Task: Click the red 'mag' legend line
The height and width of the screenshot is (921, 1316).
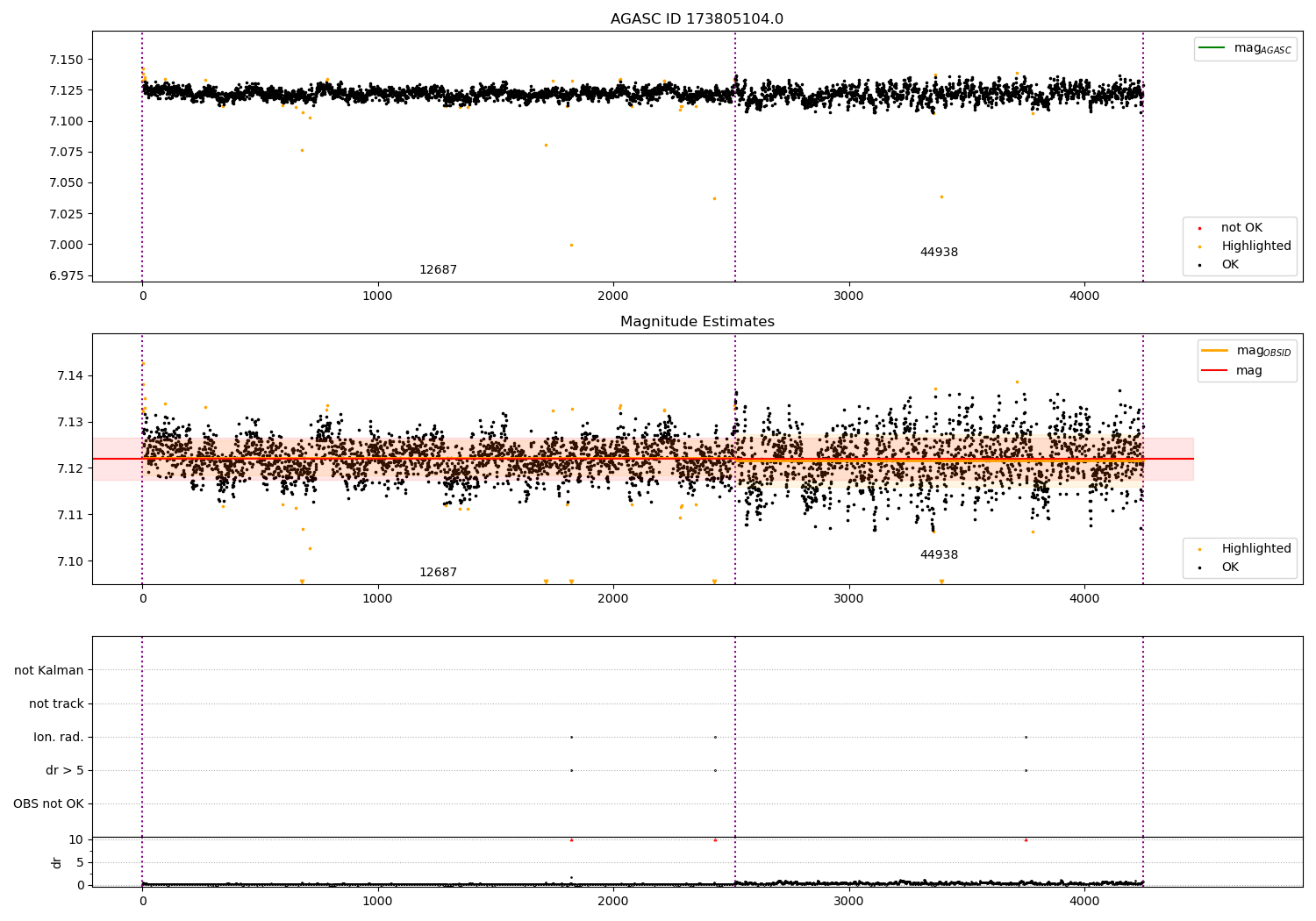Action: tap(1215, 371)
